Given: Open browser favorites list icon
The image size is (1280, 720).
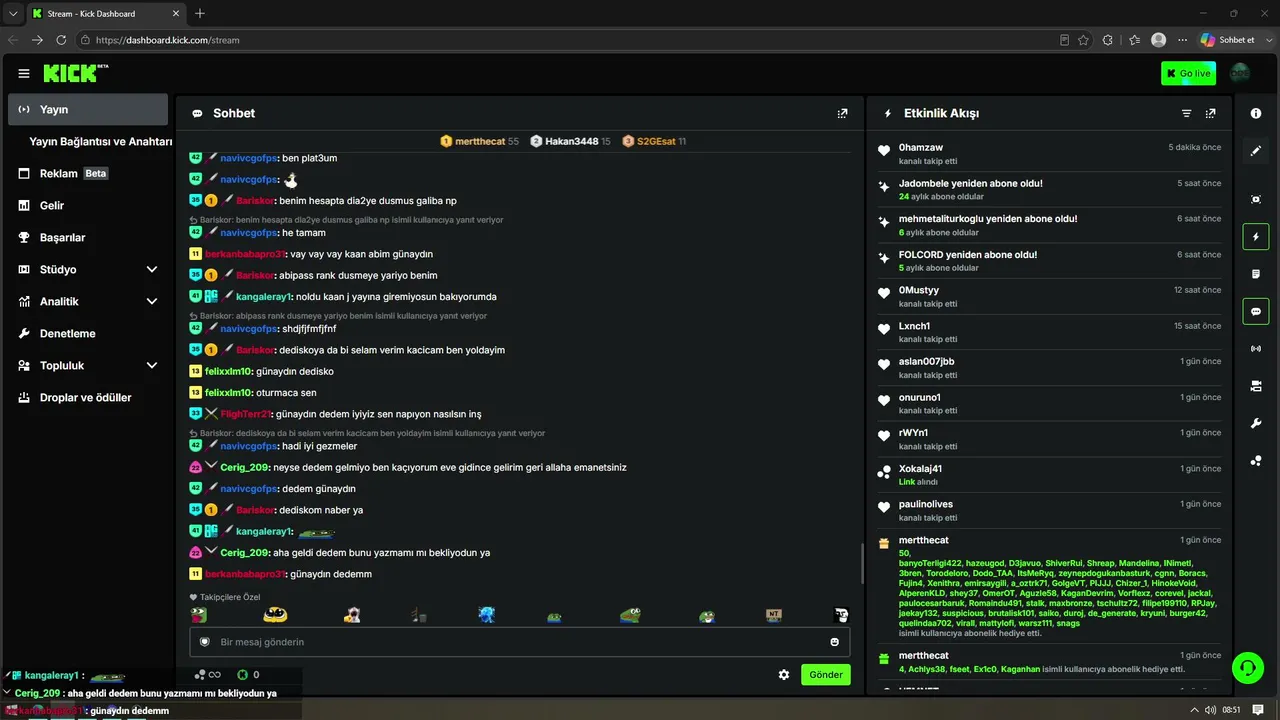Looking at the screenshot, I should [x=1134, y=40].
